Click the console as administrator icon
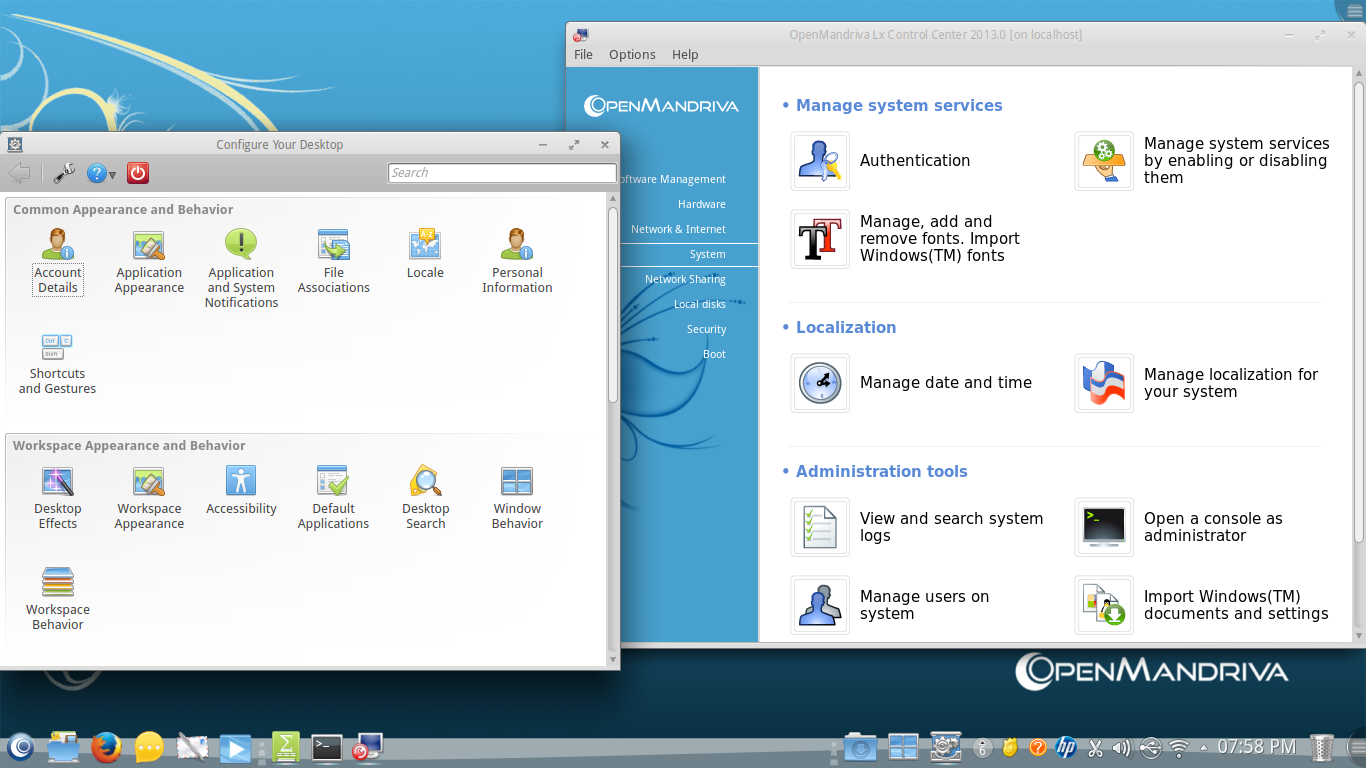 [x=1104, y=527]
